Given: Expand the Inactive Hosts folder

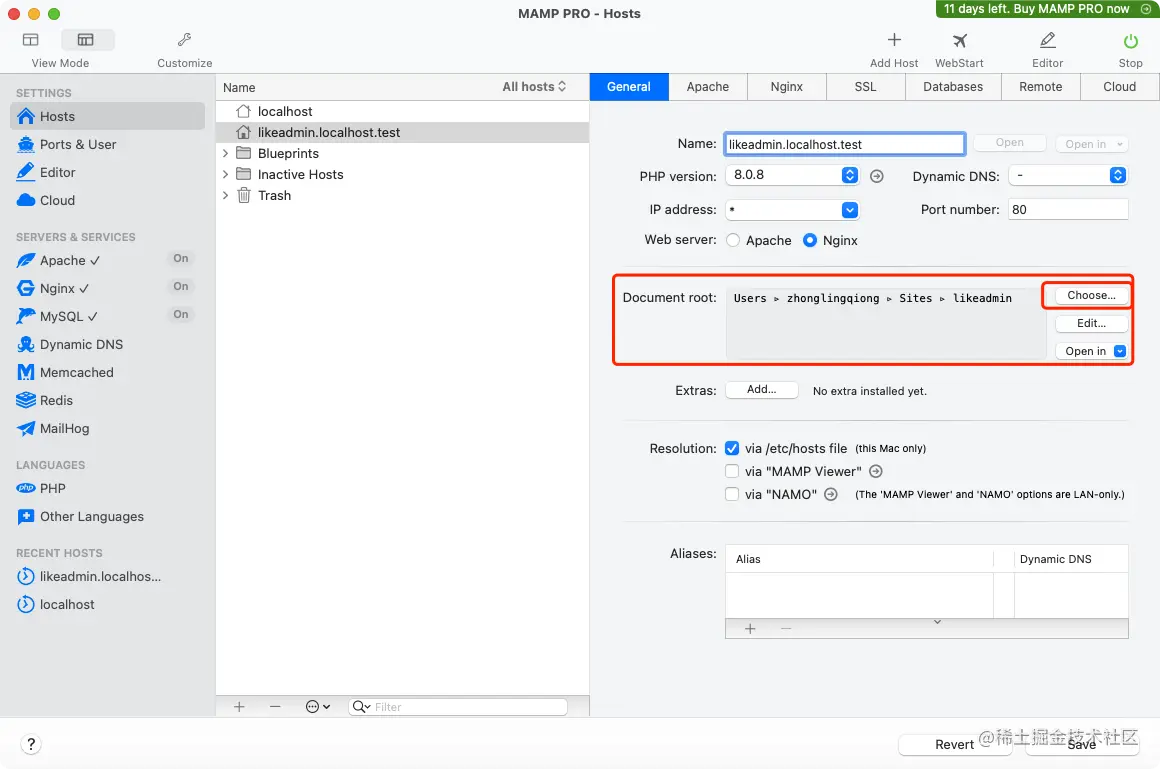Looking at the screenshot, I should [x=226, y=175].
